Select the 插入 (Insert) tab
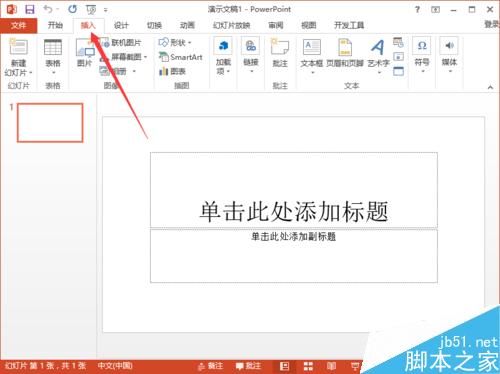The width and height of the screenshot is (500, 374). (x=88, y=25)
